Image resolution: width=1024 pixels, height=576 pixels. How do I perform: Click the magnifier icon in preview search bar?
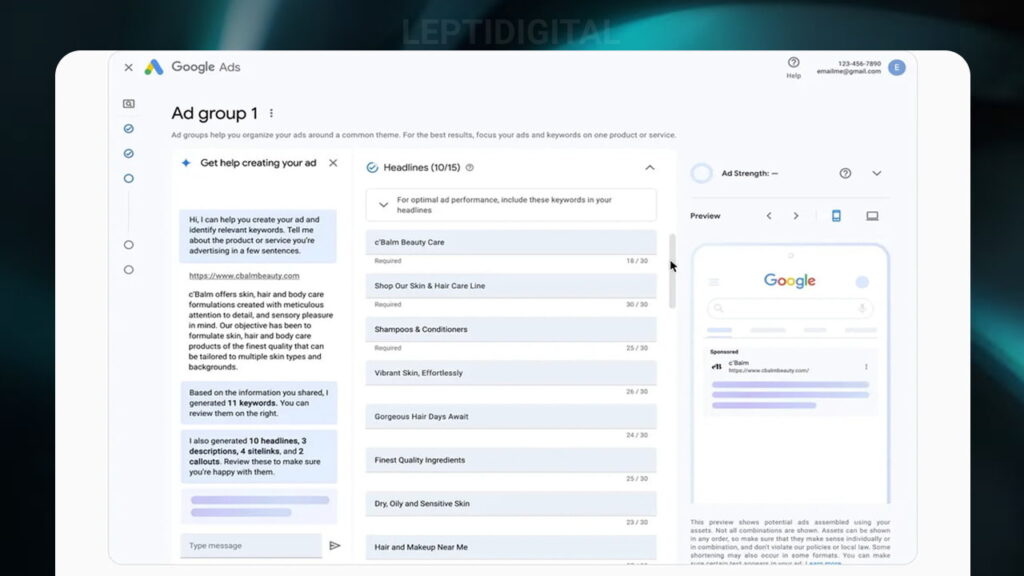tap(718, 308)
